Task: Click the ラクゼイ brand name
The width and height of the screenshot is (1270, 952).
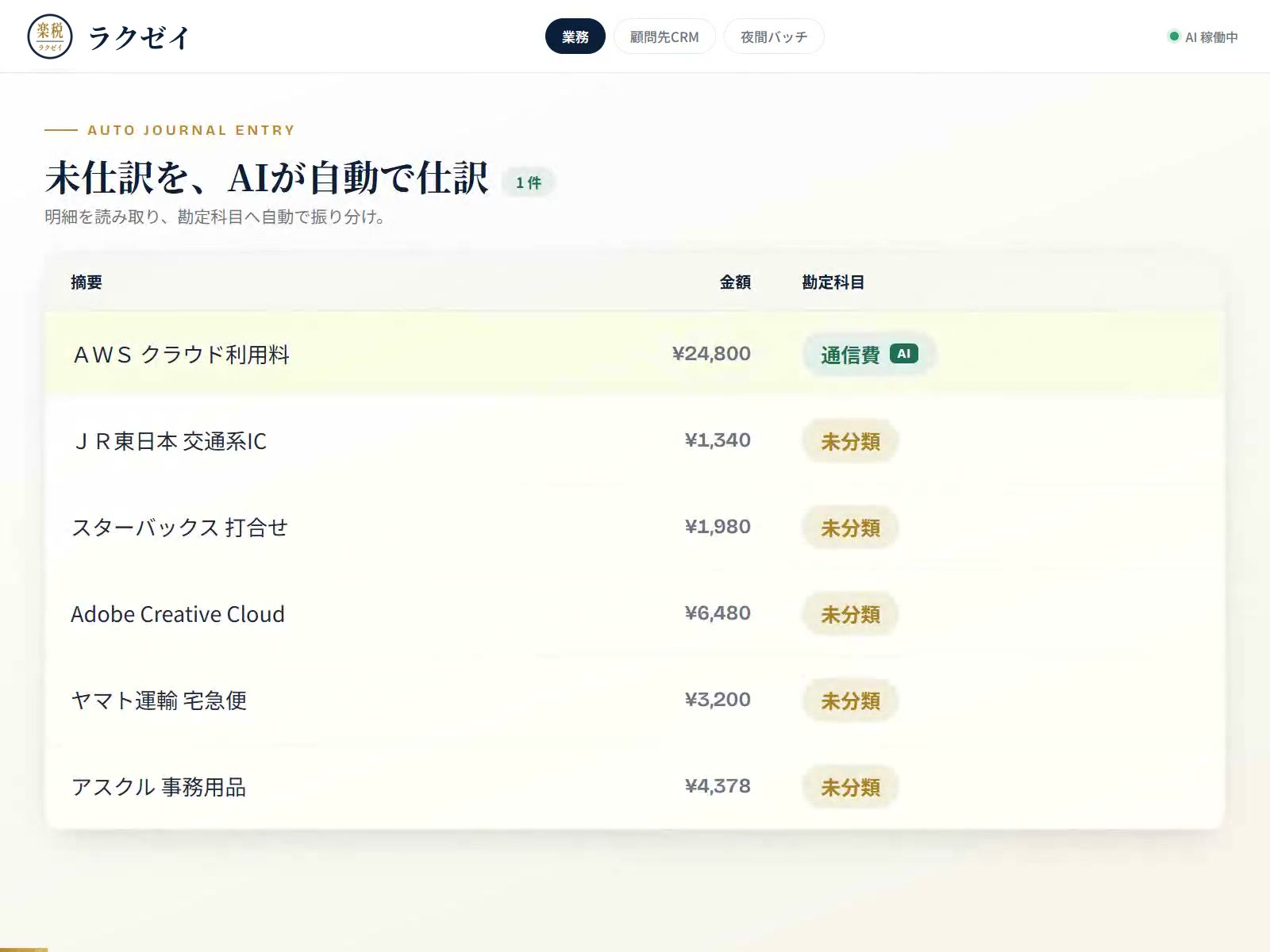Action: 139,37
